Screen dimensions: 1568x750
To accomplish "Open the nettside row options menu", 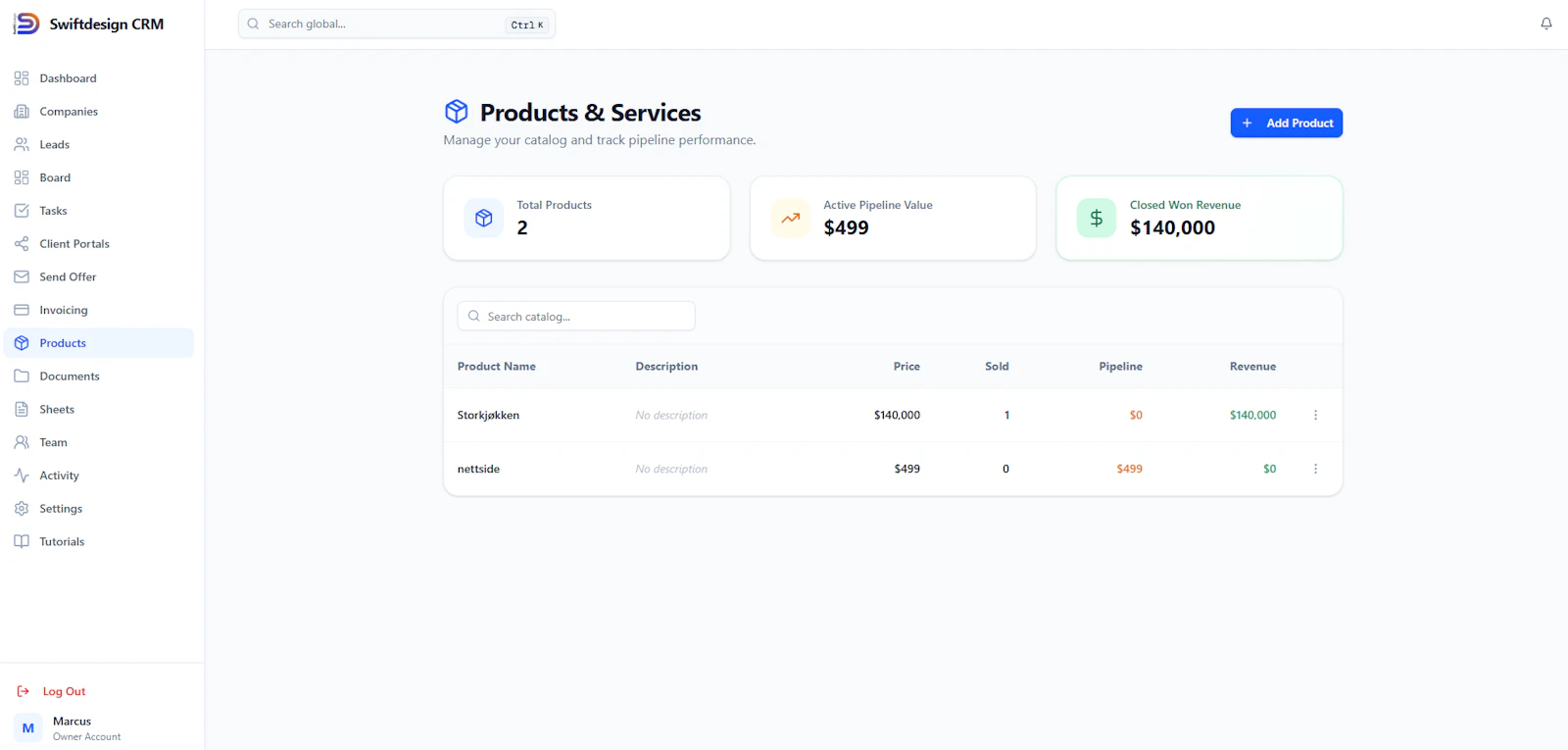I will click(x=1315, y=469).
